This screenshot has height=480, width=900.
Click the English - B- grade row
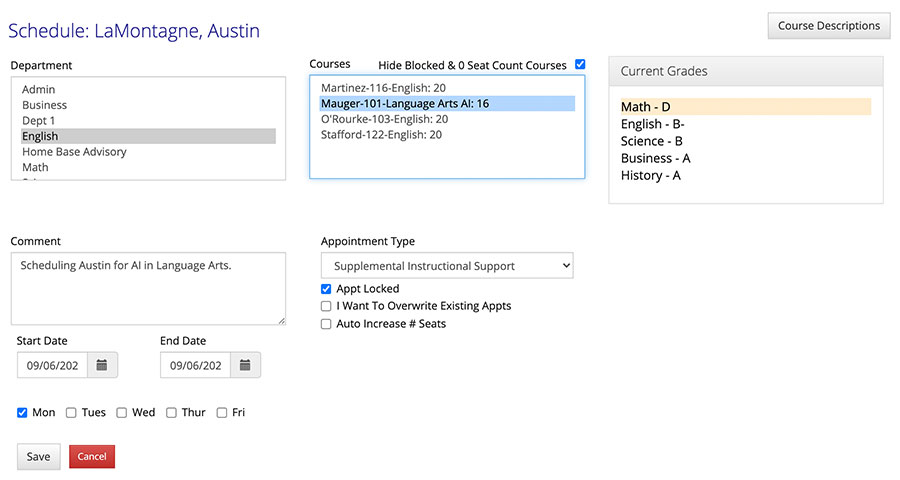point(746,124)
